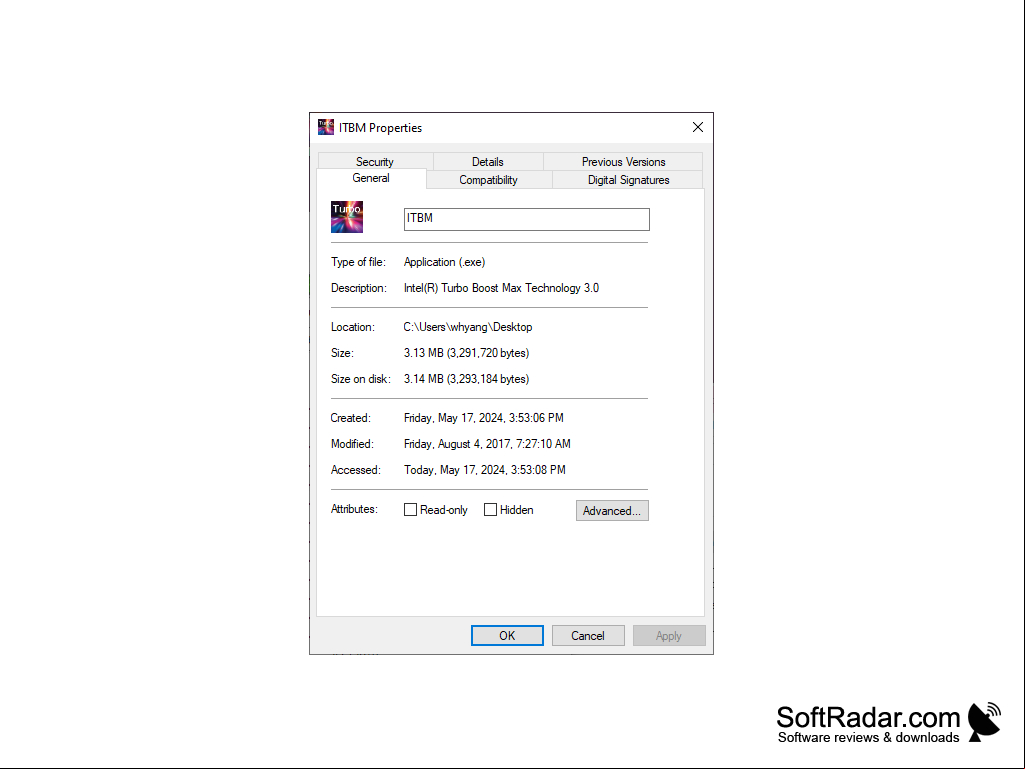Open the Compatibility tab
This screenshot has height=769, width=1025.
[x=488, y=180]
